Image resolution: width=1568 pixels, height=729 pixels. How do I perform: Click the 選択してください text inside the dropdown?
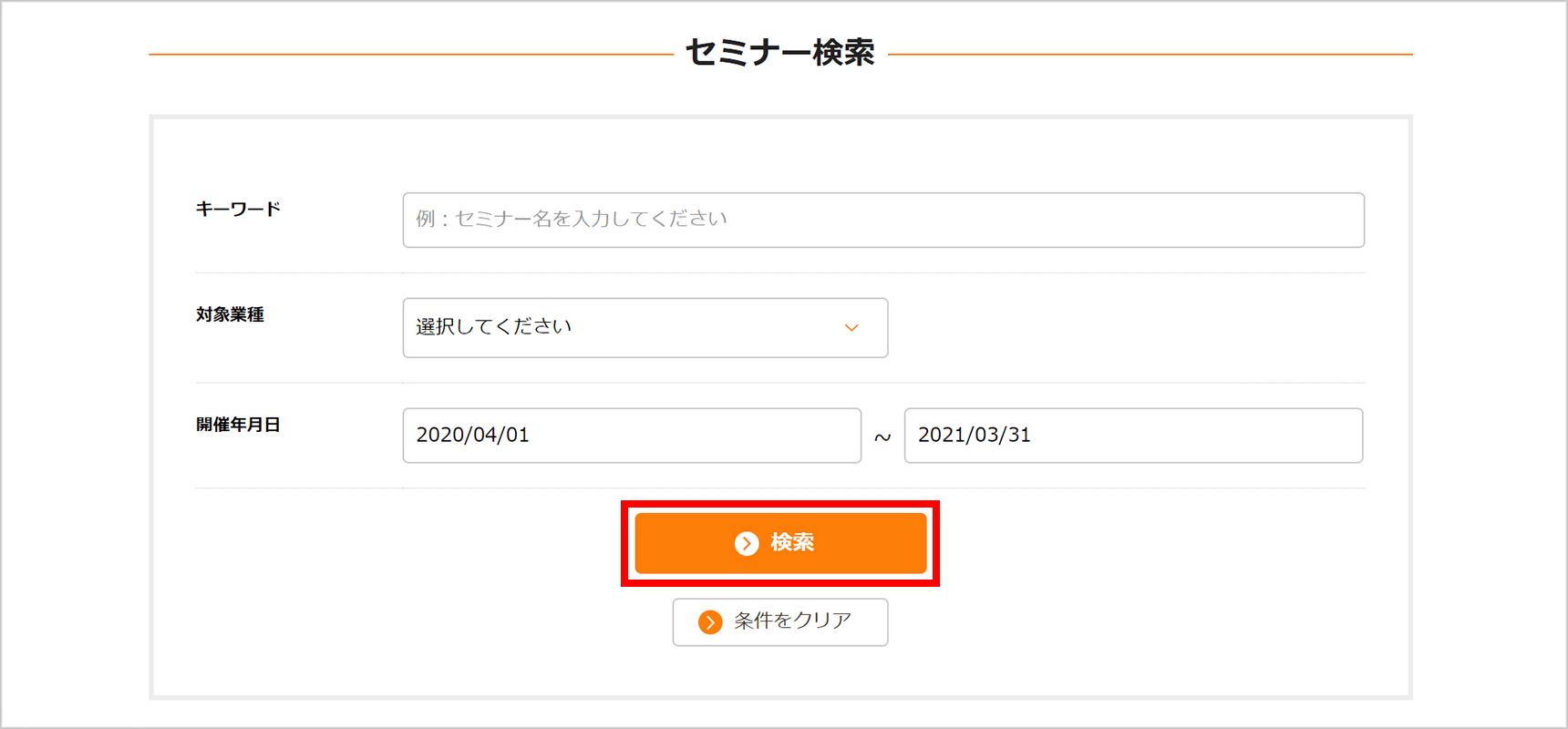pyautogui.click(x=494, y=326)
